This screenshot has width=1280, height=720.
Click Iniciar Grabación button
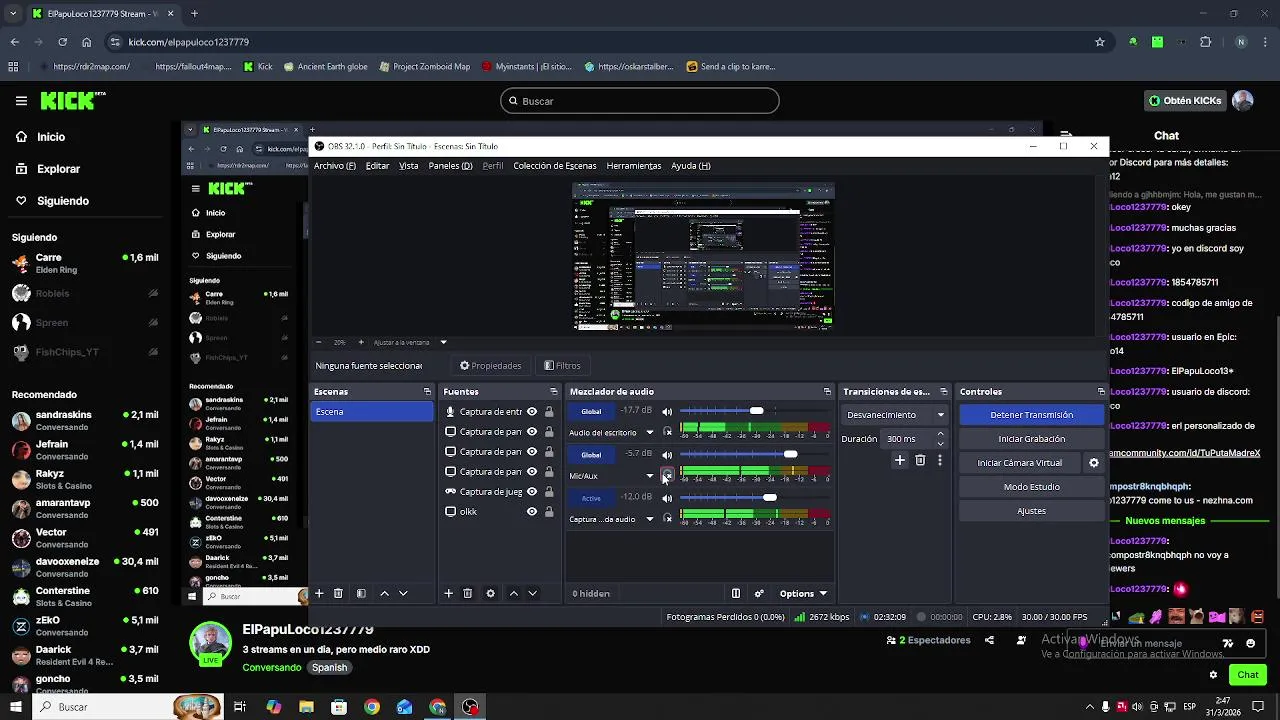1032,439
